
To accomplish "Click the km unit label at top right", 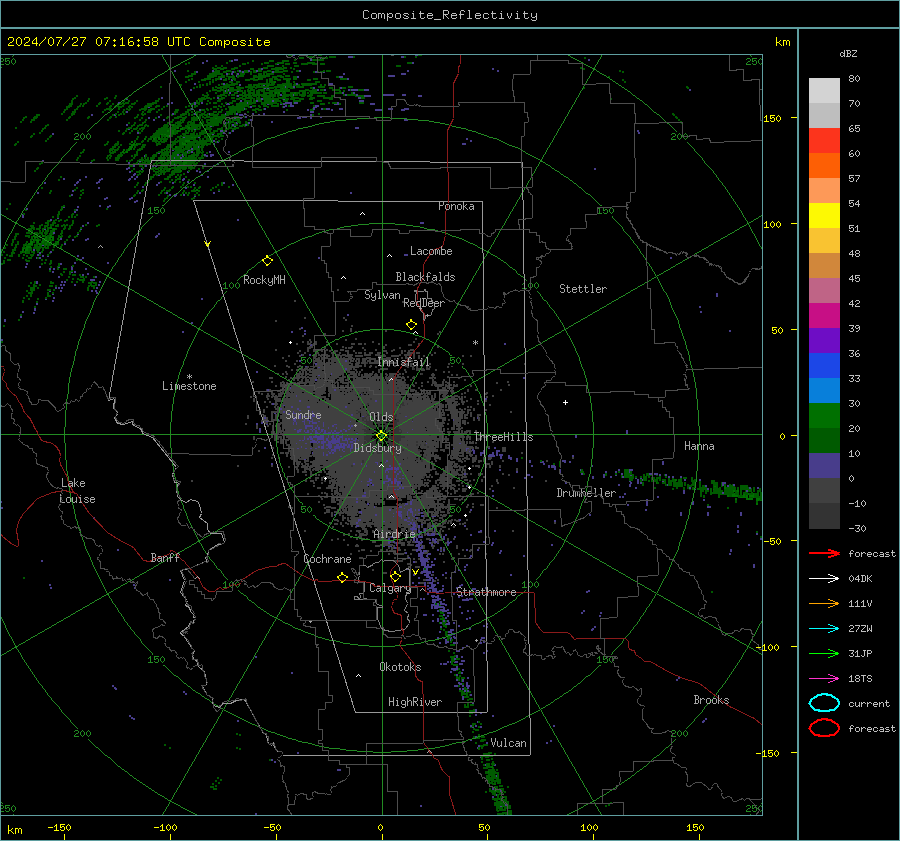I will pos(782,42).
